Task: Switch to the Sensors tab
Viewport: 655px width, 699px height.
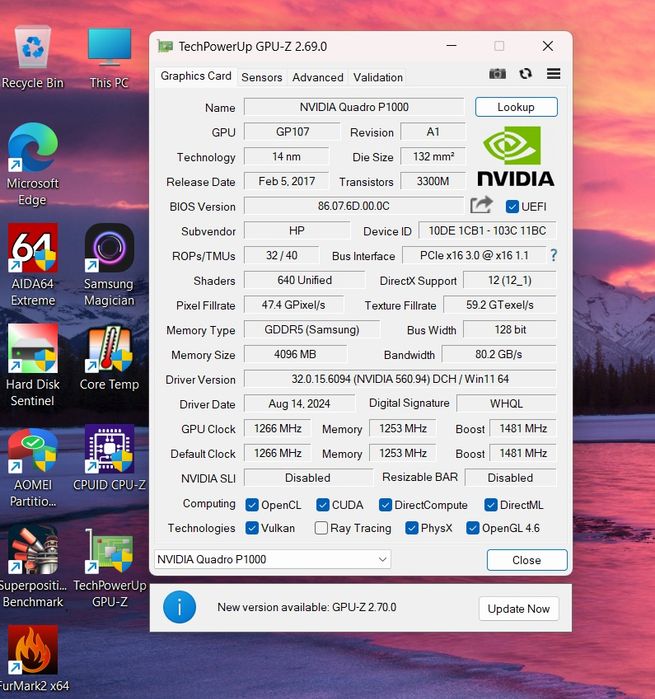Action: (262, 77)
